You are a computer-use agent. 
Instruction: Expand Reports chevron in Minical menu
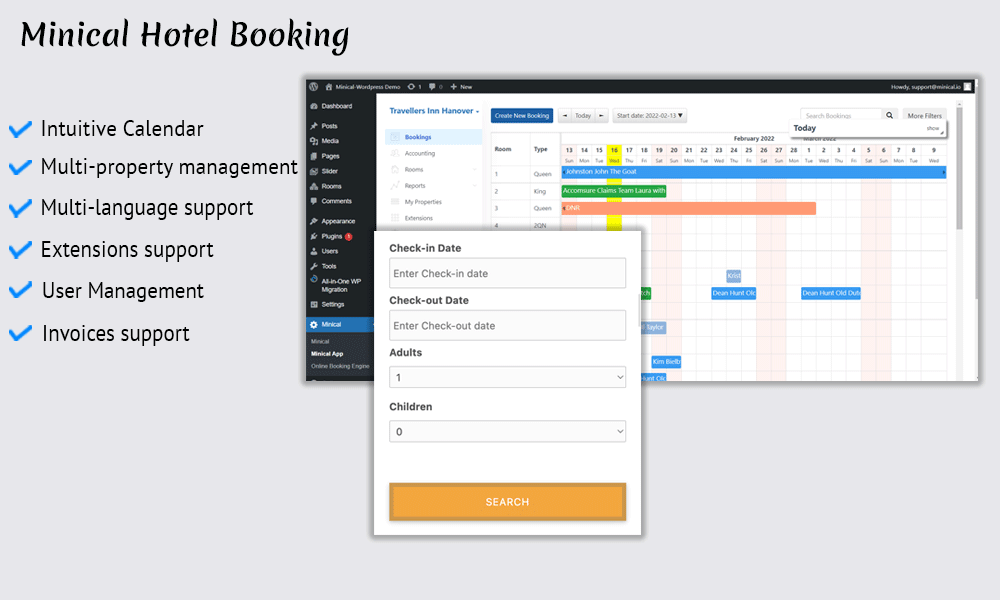[474, 186]
